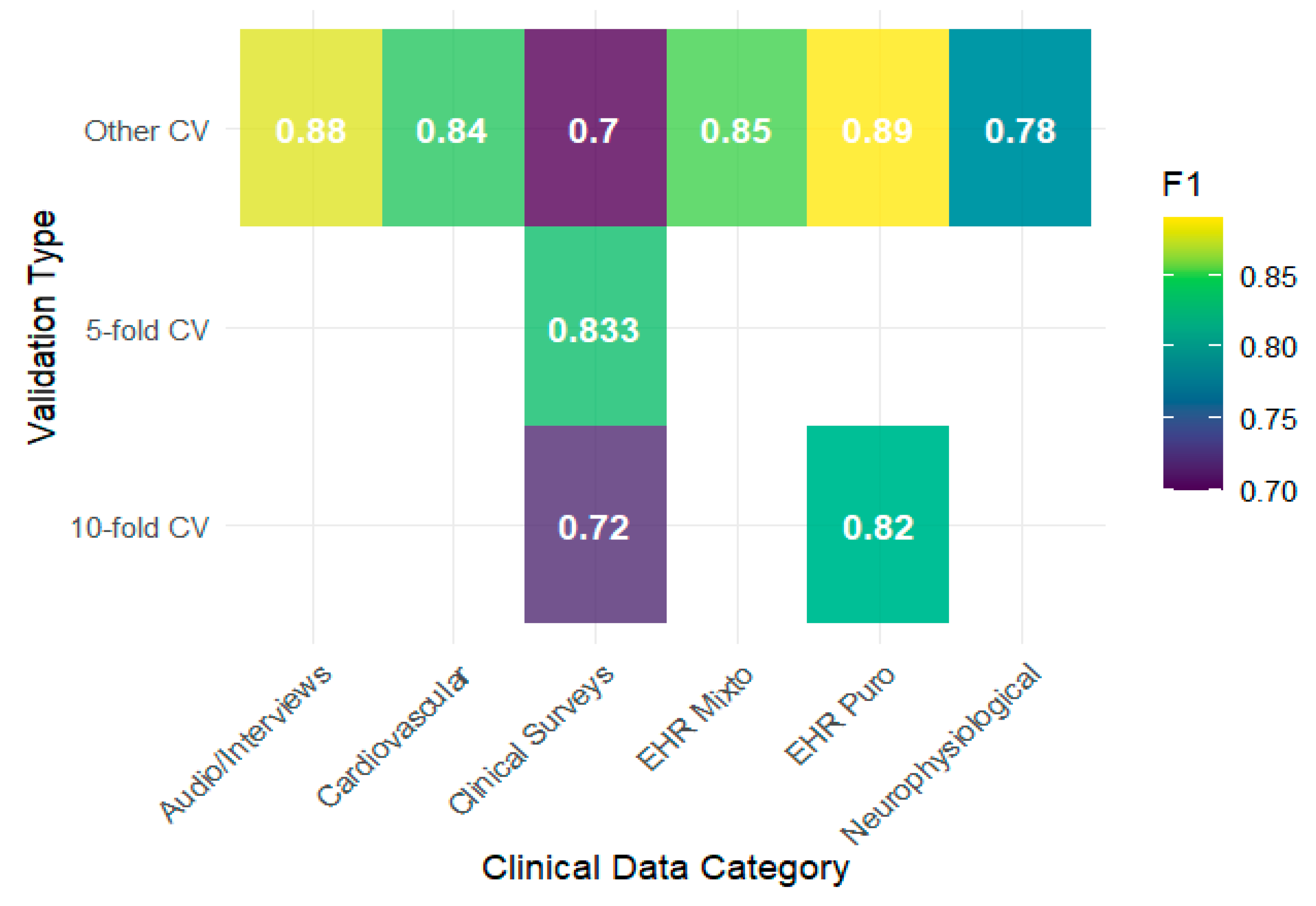This screenshot has height=906, width=1316.
Task: Select the 0.84 Cardiovascular cell
Action: (452, 128)
